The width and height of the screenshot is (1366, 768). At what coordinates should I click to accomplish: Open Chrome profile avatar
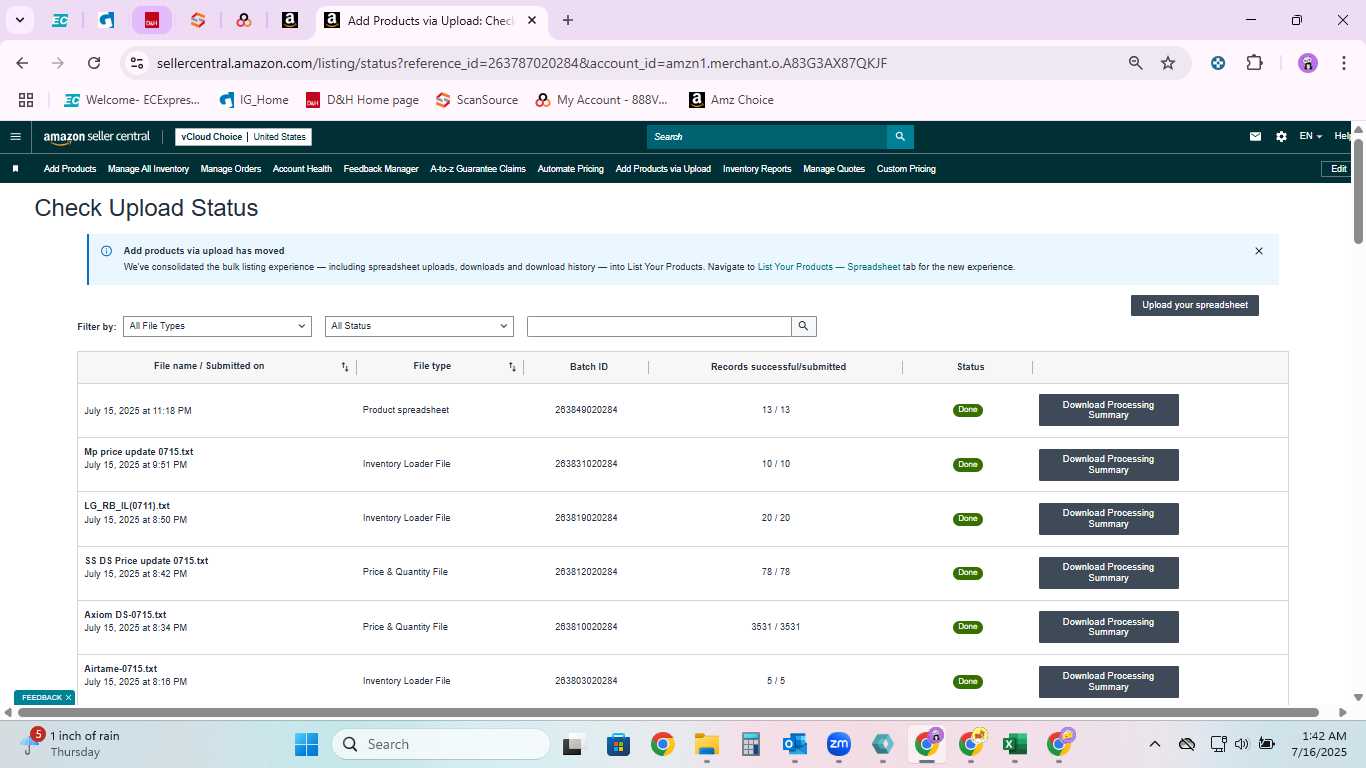(x=1308, y=63)
